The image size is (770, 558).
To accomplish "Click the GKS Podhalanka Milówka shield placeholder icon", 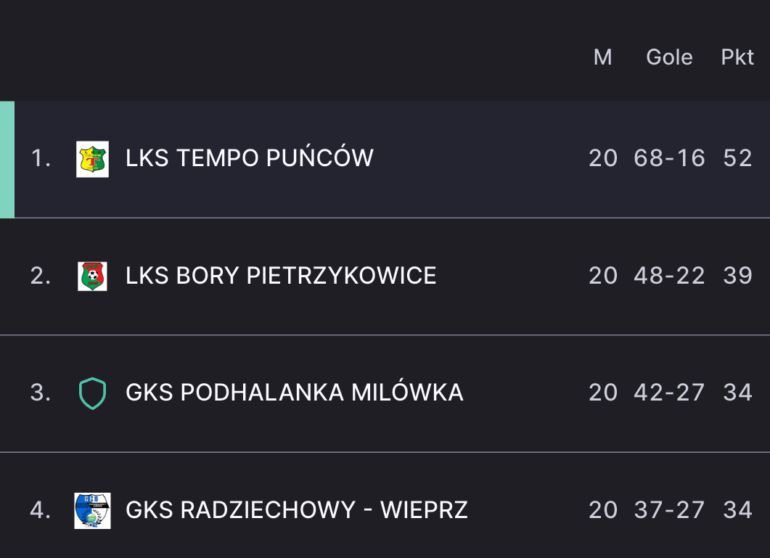I will (92, 393).
